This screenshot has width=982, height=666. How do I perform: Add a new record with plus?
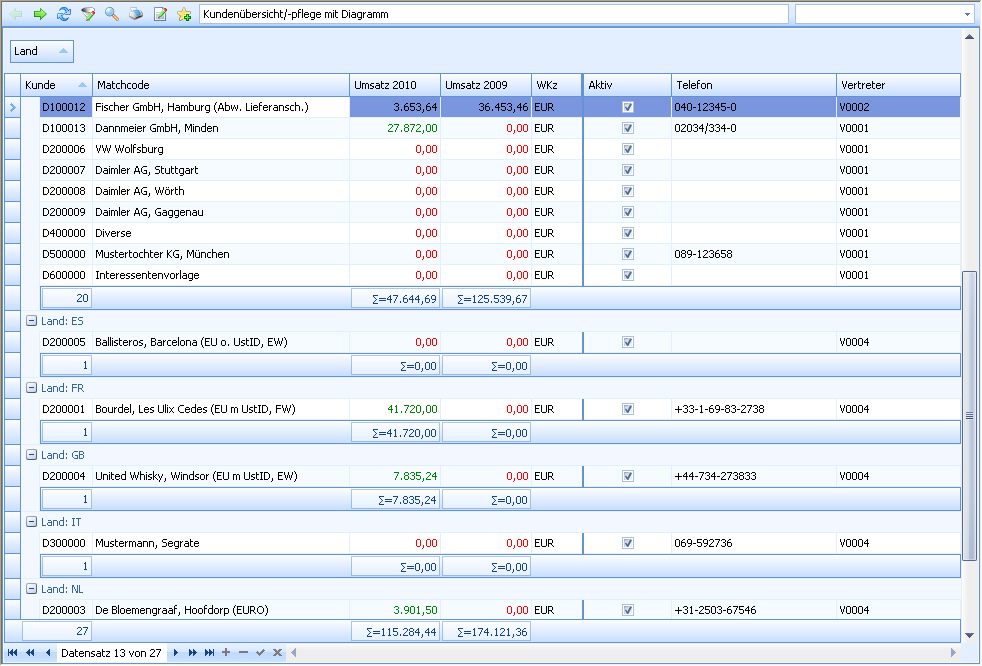pyautogui.click(x=226, y=653)
